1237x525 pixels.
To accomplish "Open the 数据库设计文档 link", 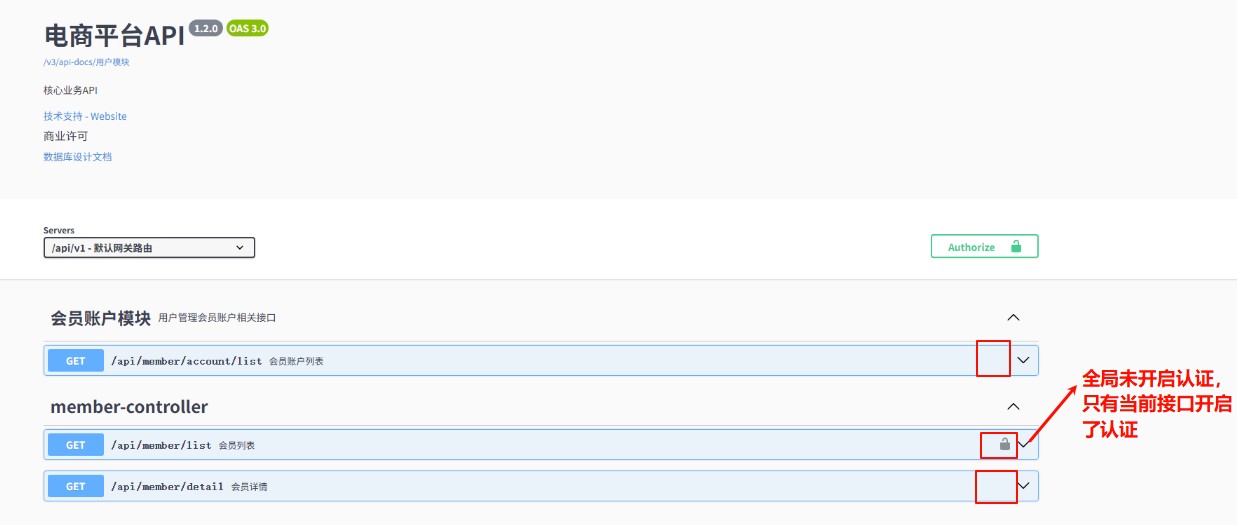I will pyautogui.click(x=78, y=157).
